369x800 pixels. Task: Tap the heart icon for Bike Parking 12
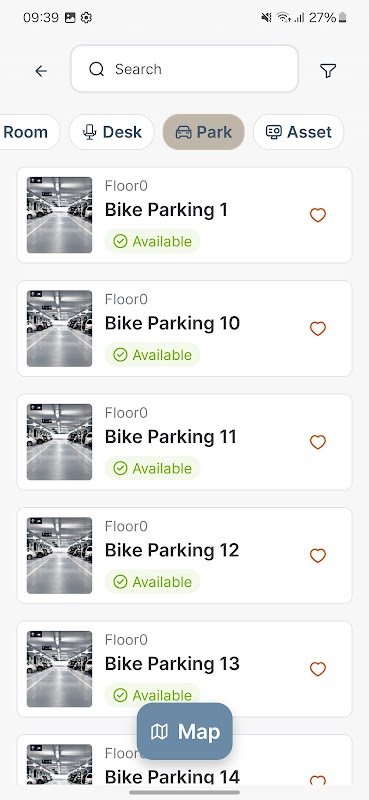[x=318, y=556]
